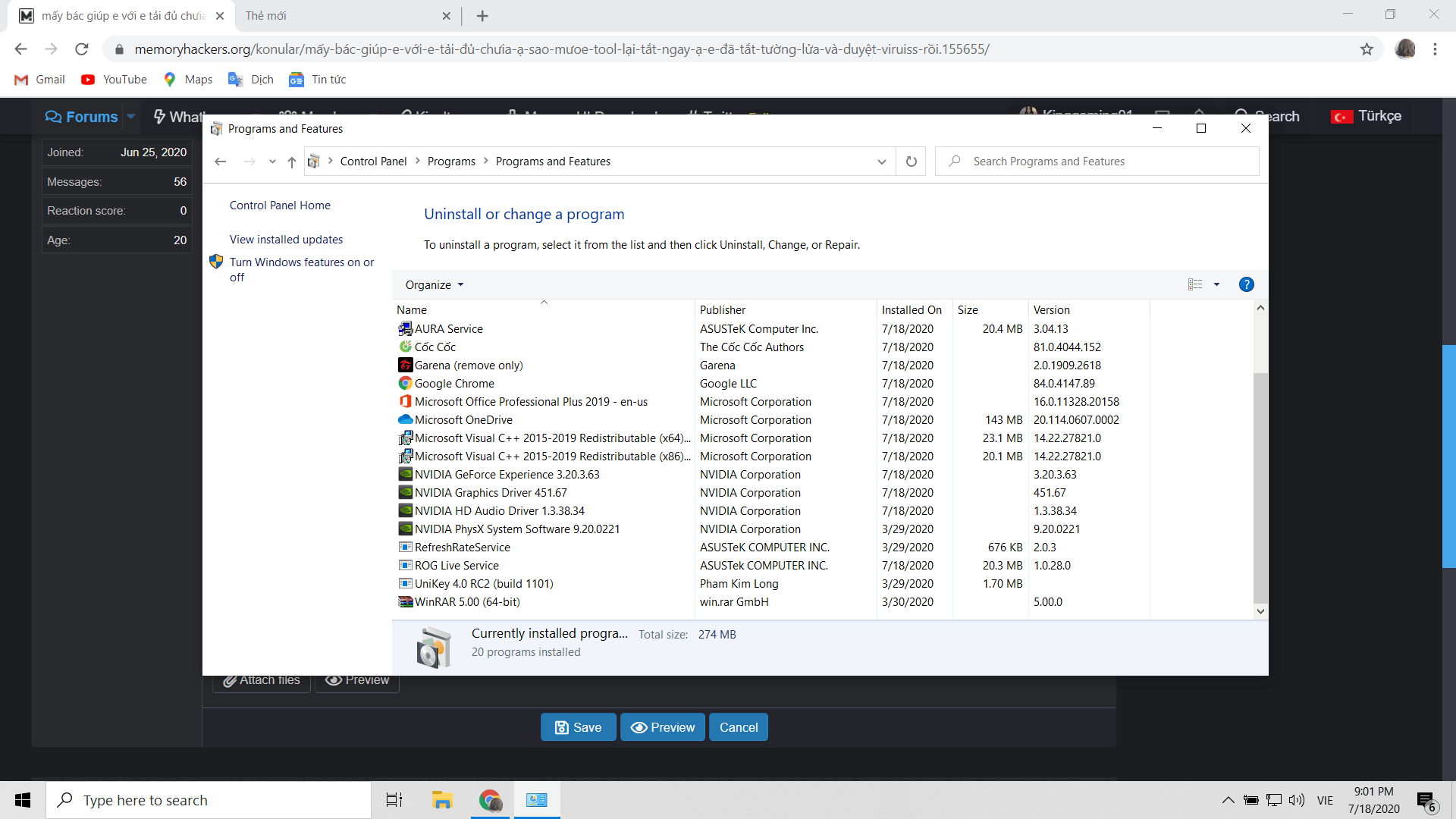
Task: Select Microsoft Office Professional Plus icon
Action: [406, 401]
